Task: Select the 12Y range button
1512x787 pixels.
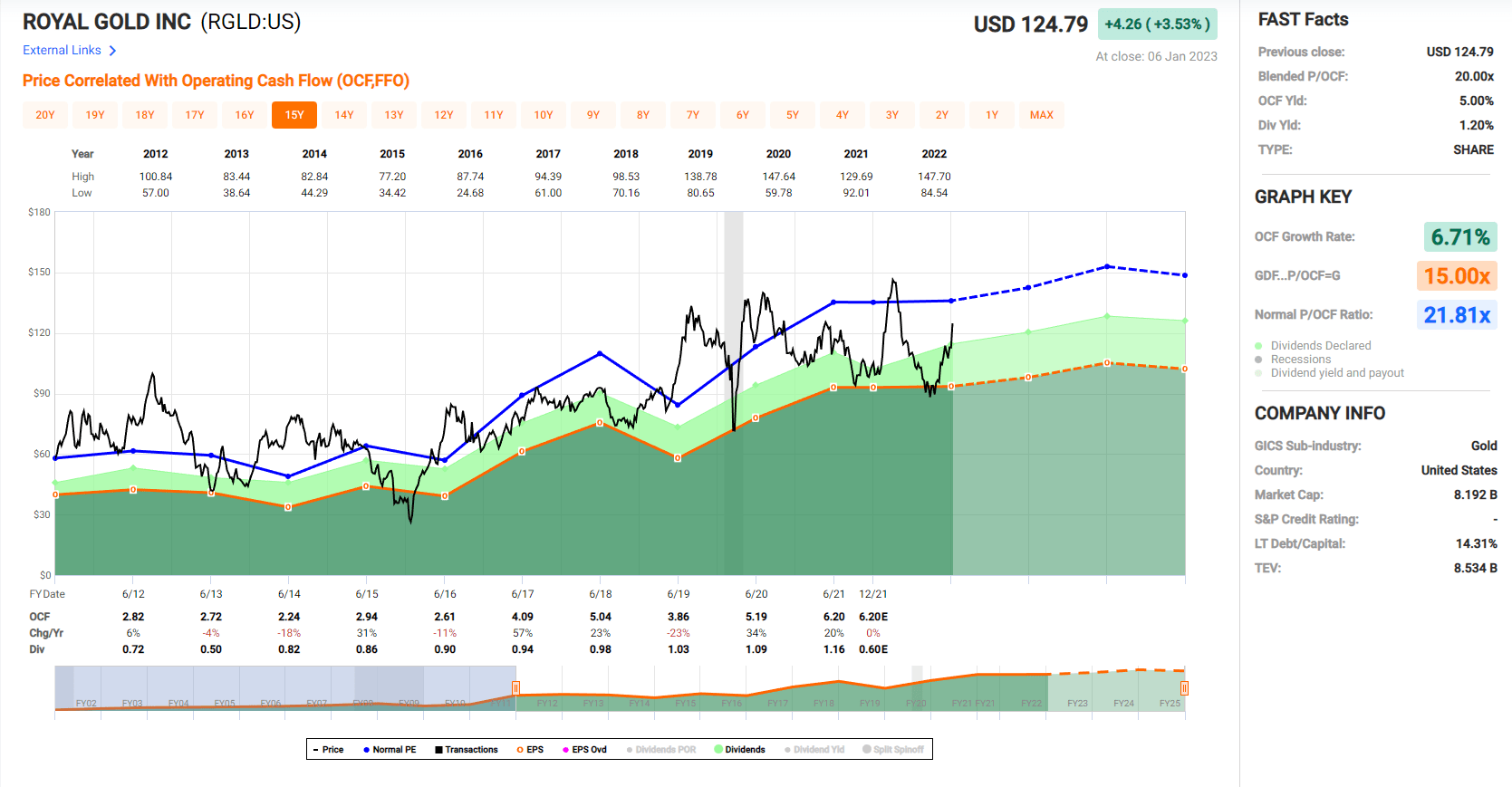Action: pos(444,115)
